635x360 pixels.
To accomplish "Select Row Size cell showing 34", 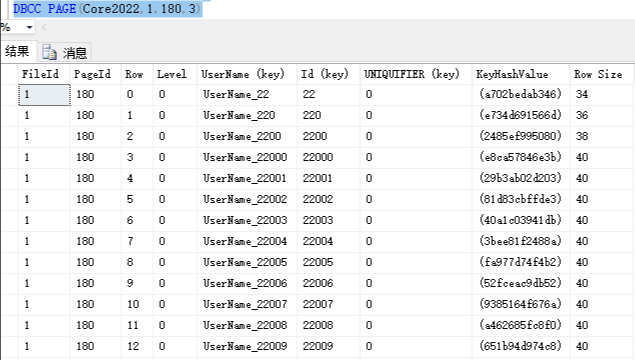I will [602, 94].
